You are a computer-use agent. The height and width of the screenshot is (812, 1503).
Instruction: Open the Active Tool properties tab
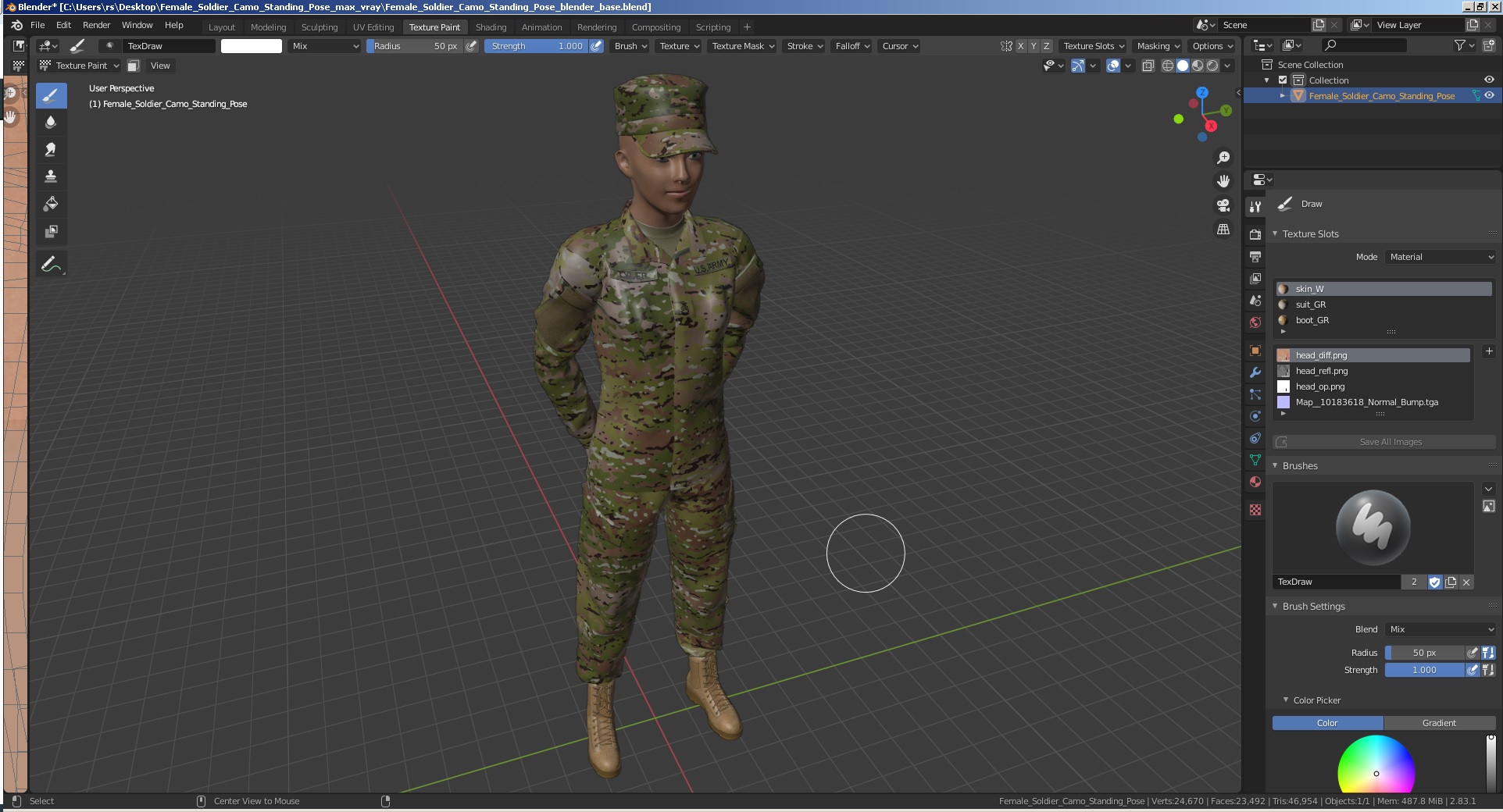(x=1255, y=207)
